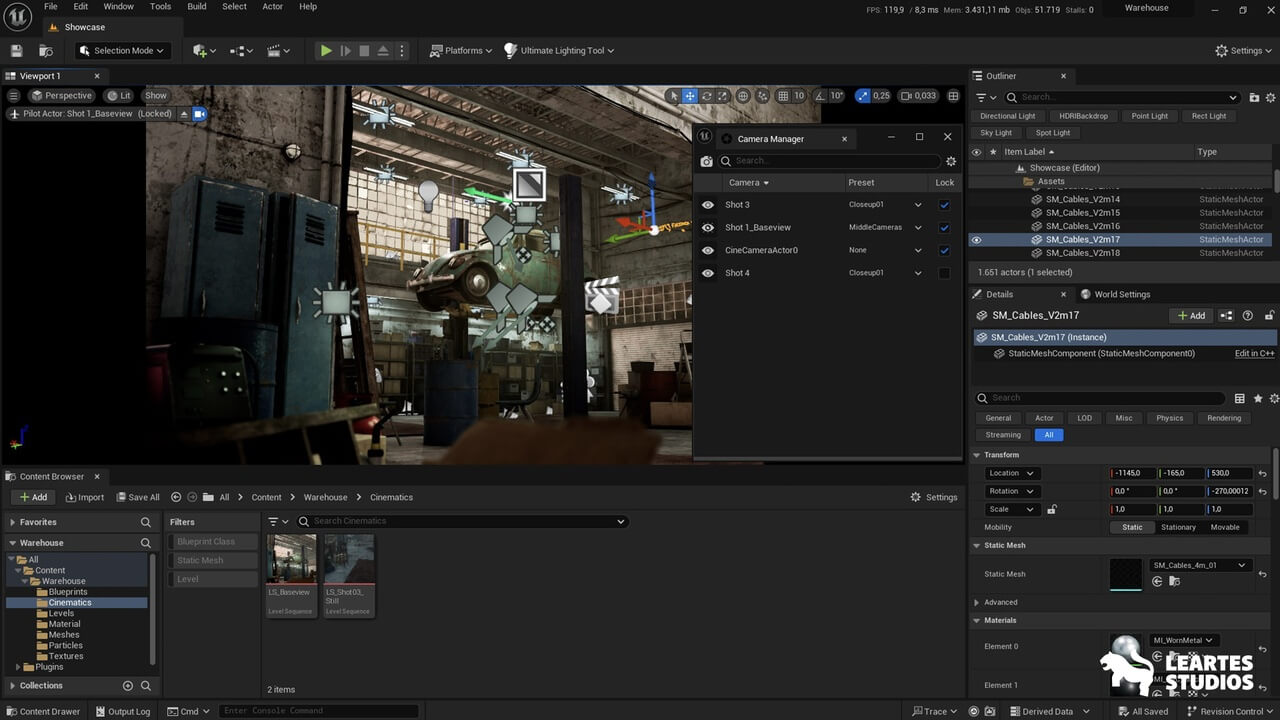Open the Window menu
1280x720 pixels.
click(x=118, y=7)
